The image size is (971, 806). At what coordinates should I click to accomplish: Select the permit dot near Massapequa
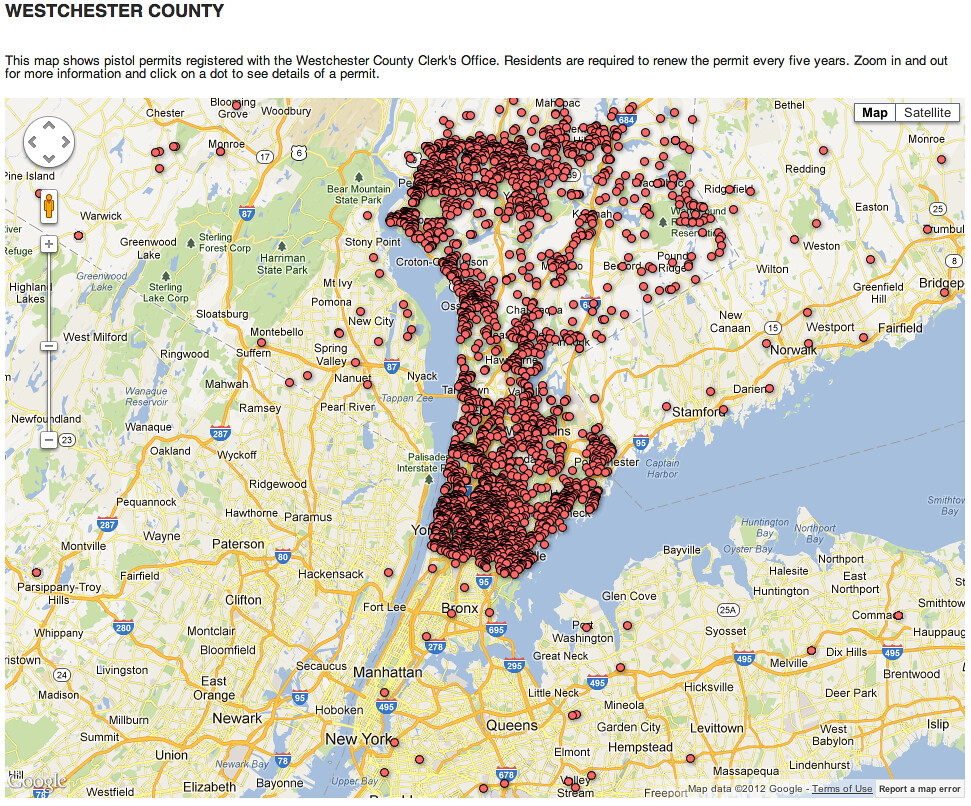(690, 758)
